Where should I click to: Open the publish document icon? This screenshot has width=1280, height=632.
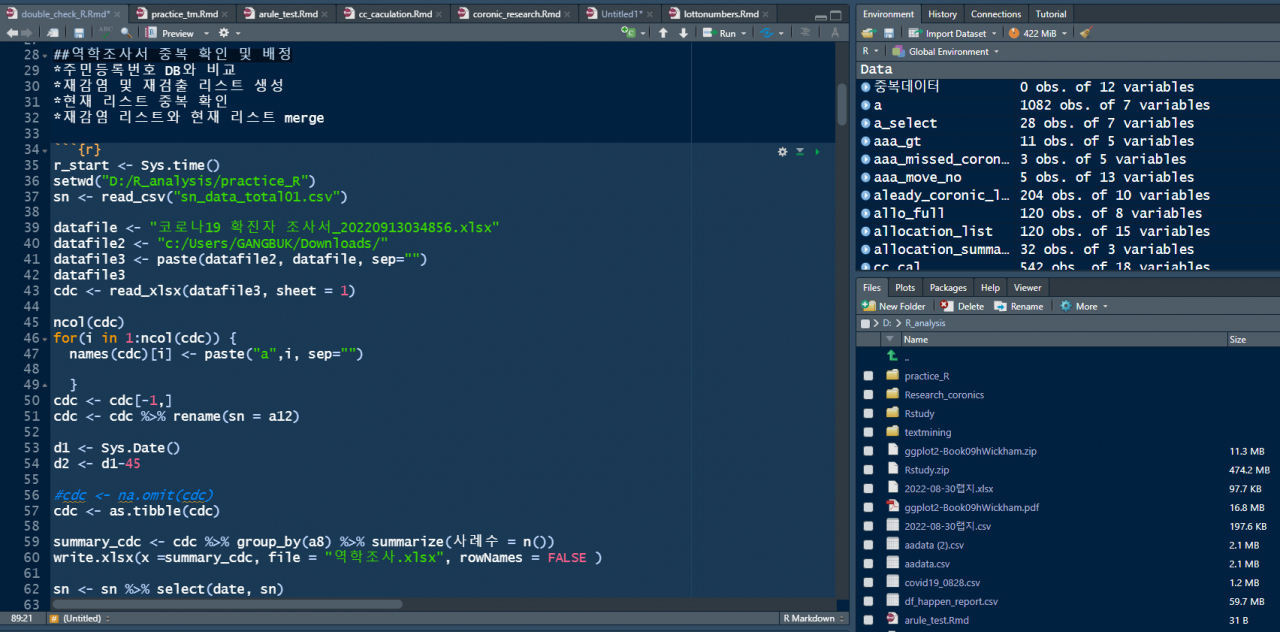pyautogui.click(x=768, y=33)
